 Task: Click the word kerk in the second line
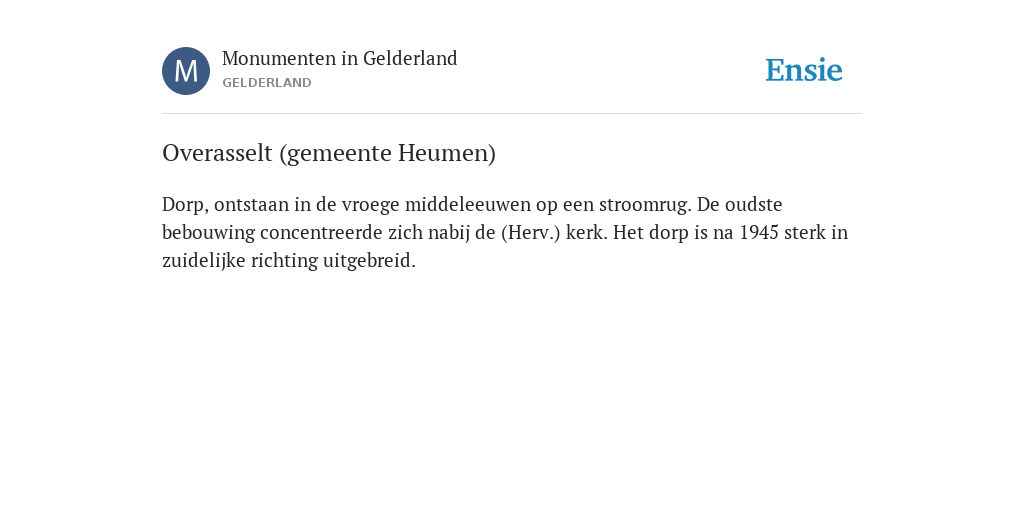(x=585, y=233)
